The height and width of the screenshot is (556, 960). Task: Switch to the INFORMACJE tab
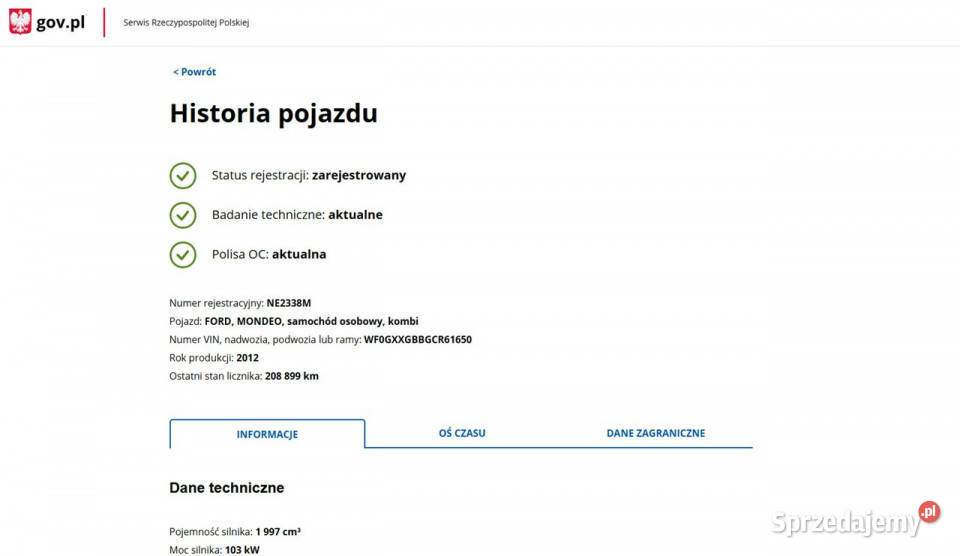point(267,435)
